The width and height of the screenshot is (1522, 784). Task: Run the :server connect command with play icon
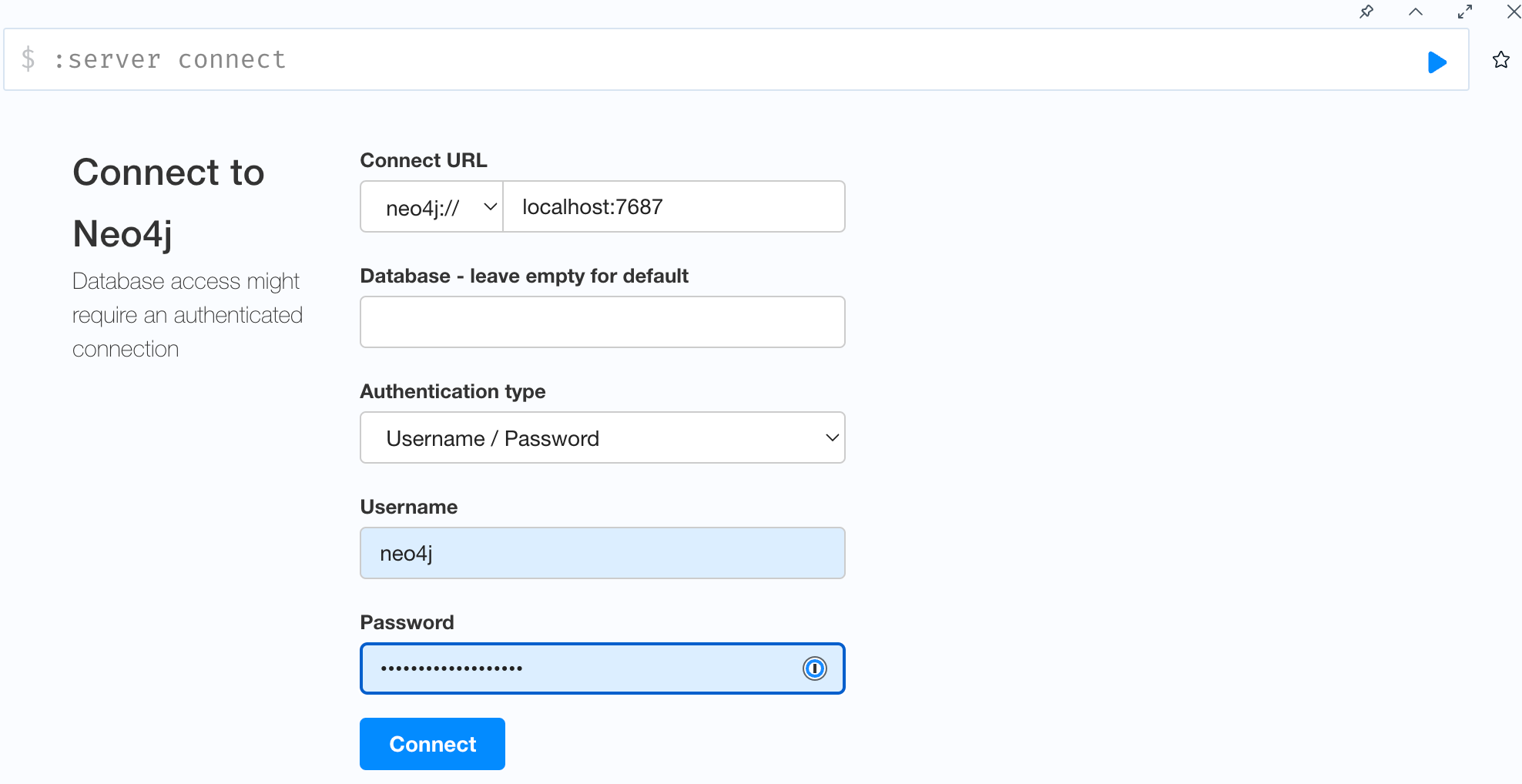coord(1437,62)
